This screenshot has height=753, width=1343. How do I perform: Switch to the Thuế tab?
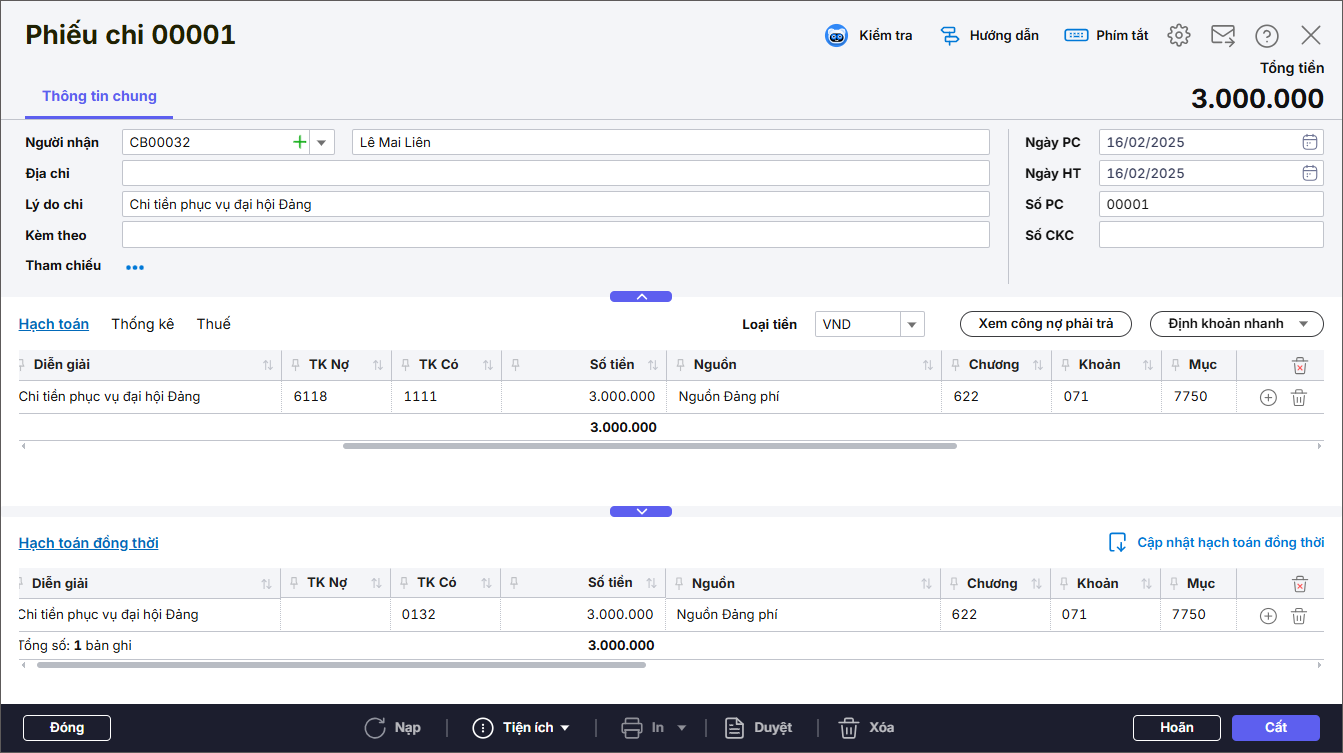213,324
